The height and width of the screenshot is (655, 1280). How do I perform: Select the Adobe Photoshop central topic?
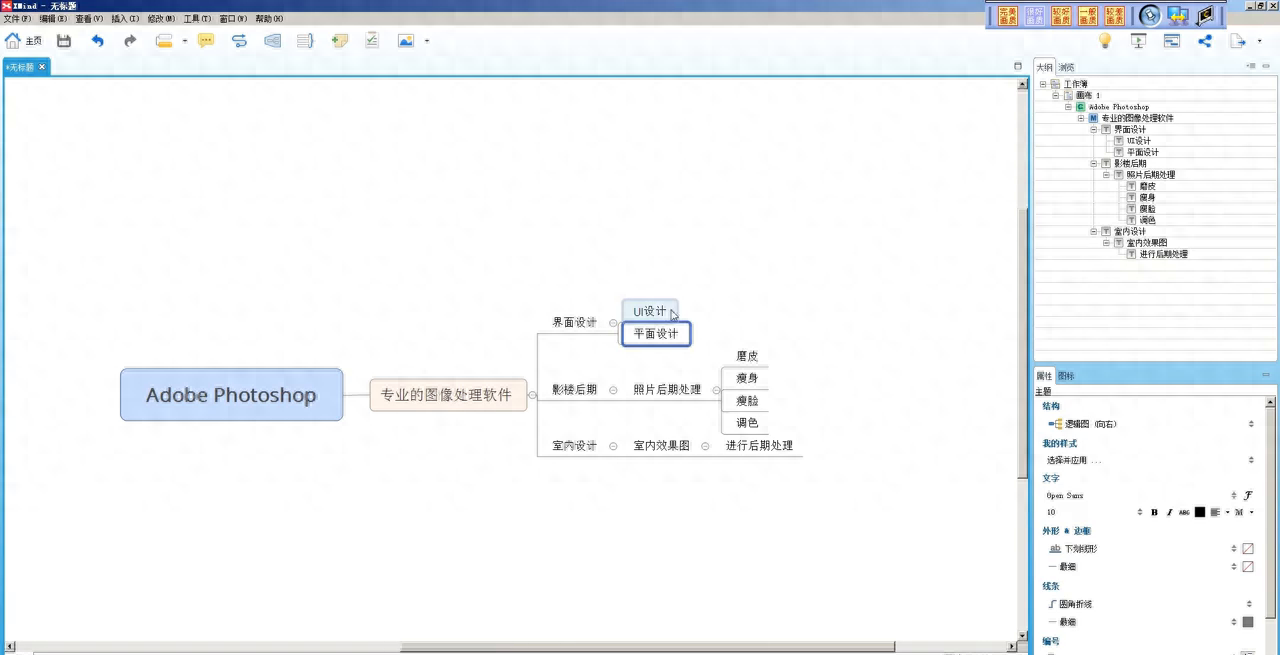click(x=231, y=395)
